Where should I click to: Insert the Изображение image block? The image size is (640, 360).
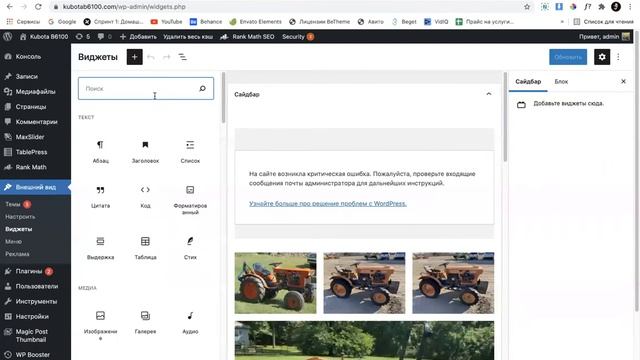[x=100, y=325]
